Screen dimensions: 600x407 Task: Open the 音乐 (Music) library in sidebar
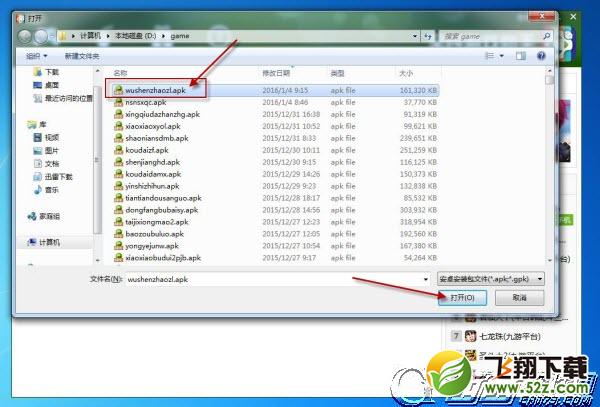pyautogui.click(x=51, y=188)
